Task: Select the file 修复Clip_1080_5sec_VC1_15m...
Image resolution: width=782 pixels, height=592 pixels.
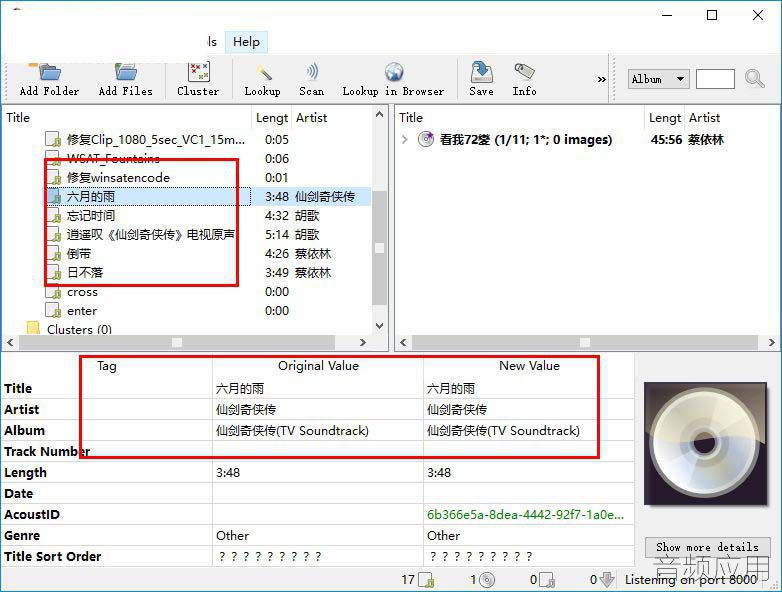Action: point(156,140)
